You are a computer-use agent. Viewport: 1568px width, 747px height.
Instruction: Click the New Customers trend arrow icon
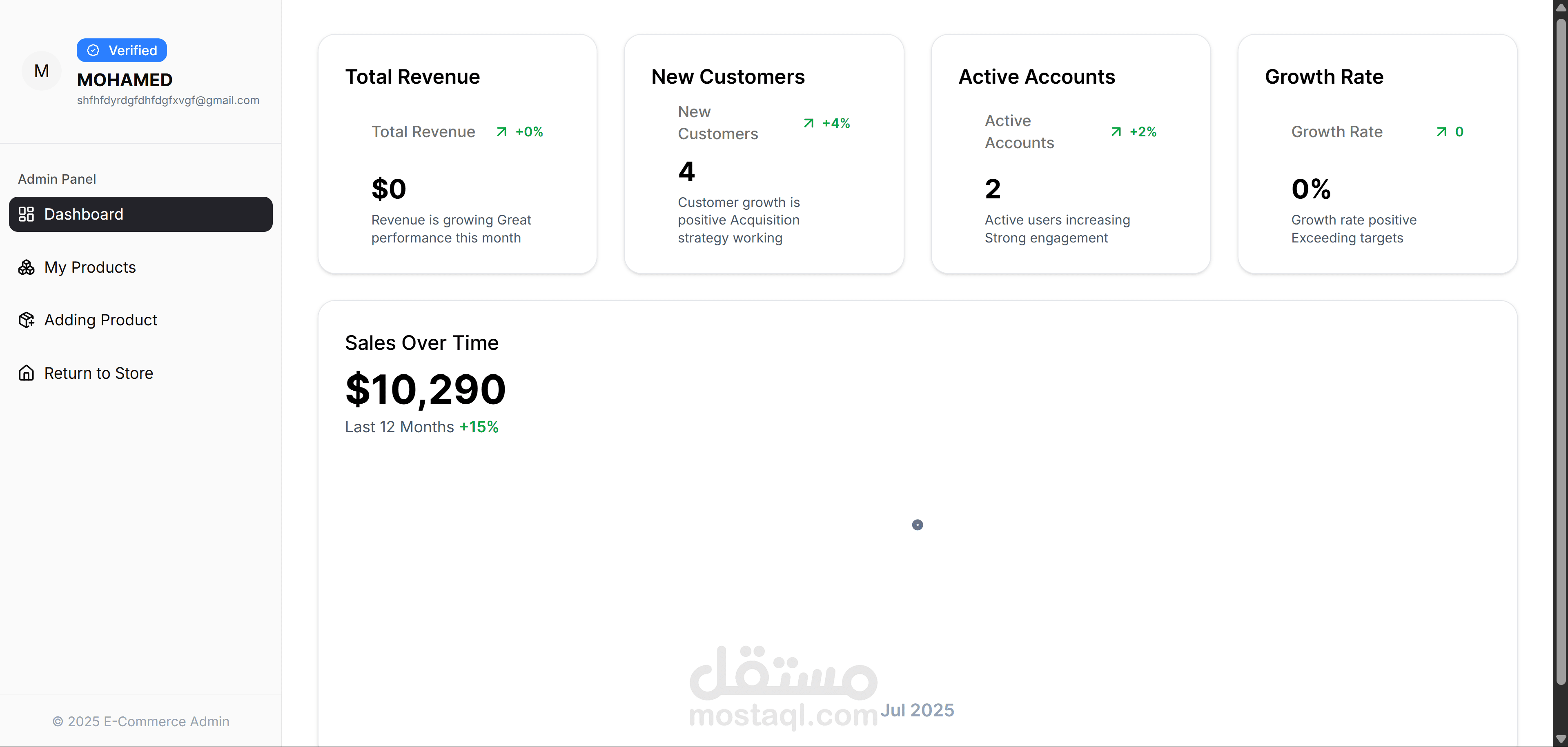(x=808, y=123)
